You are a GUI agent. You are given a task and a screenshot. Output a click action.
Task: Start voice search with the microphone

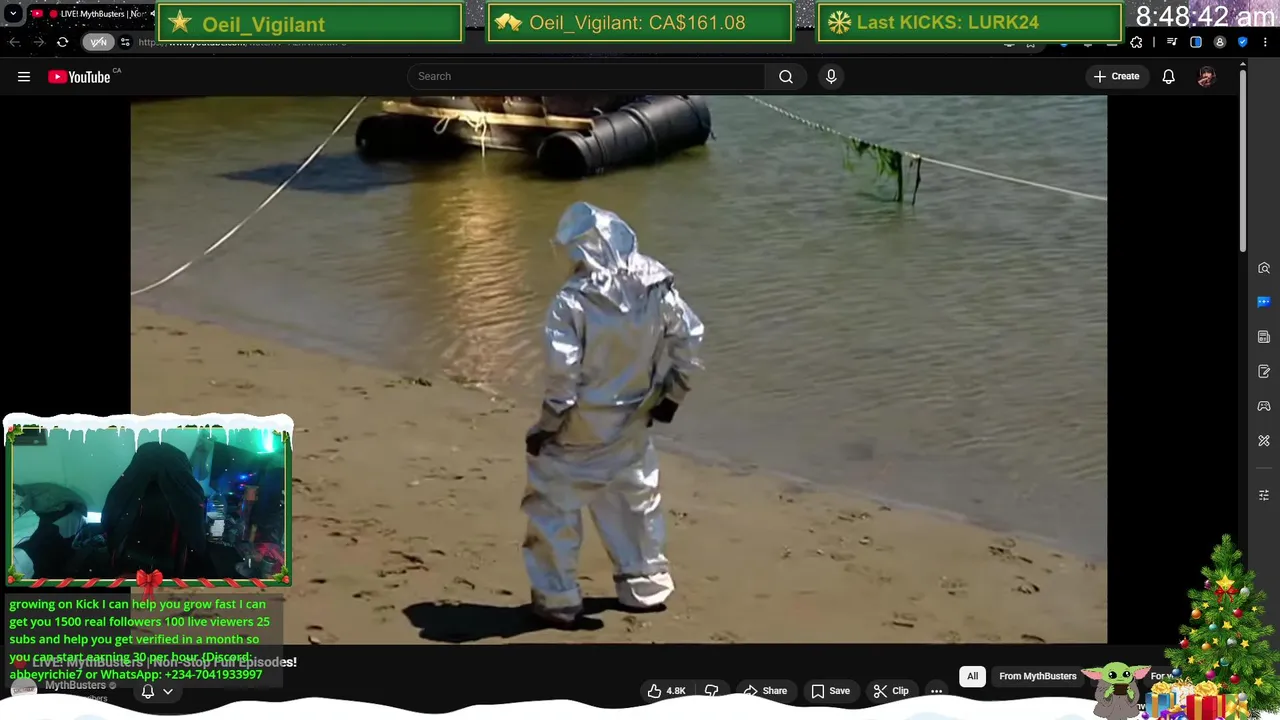tap(831, 76)
